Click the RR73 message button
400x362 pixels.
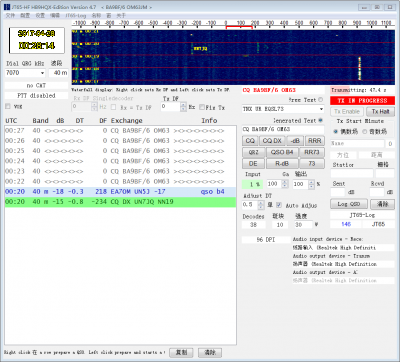312,152
